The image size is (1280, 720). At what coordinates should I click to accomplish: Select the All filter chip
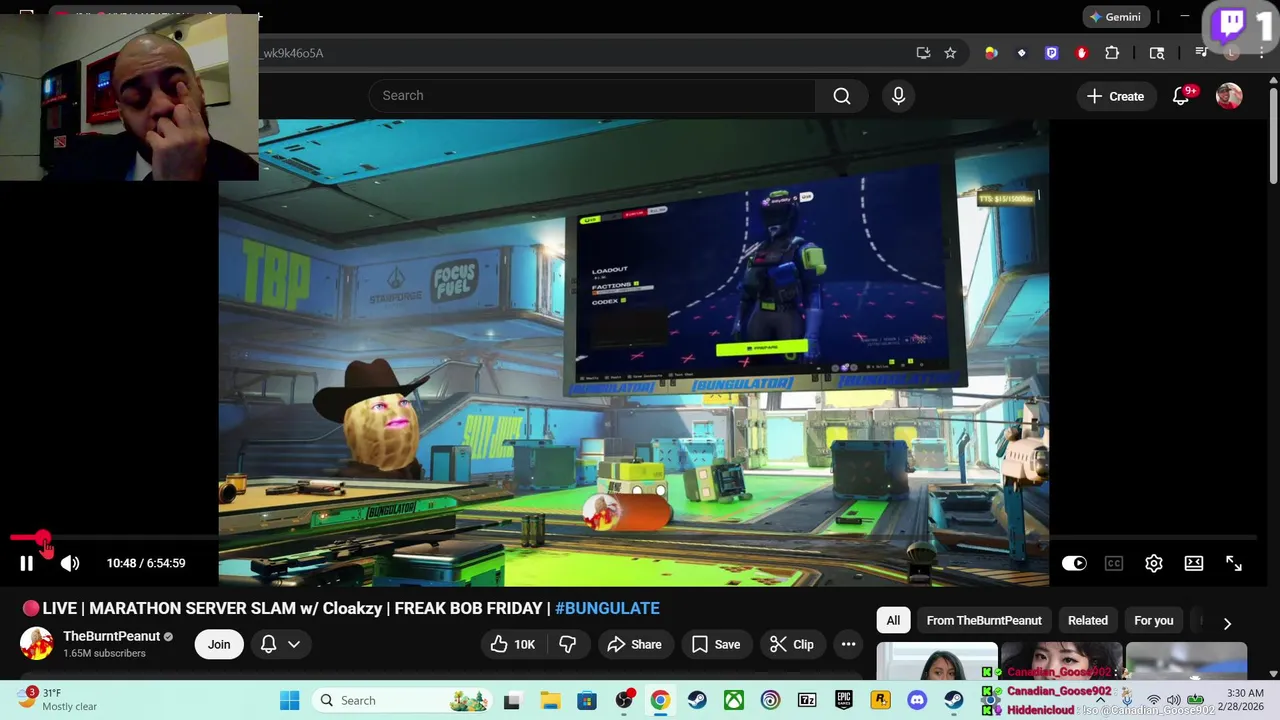pyautogui.click(x=893, y=620)
